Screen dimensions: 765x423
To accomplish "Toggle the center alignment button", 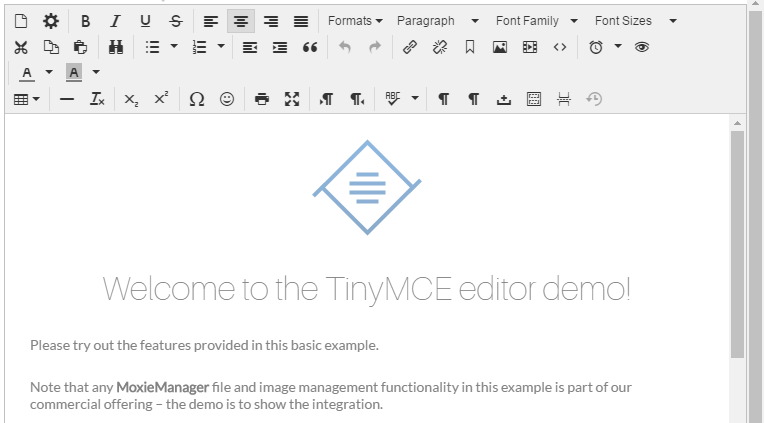I will pos(241,21).
